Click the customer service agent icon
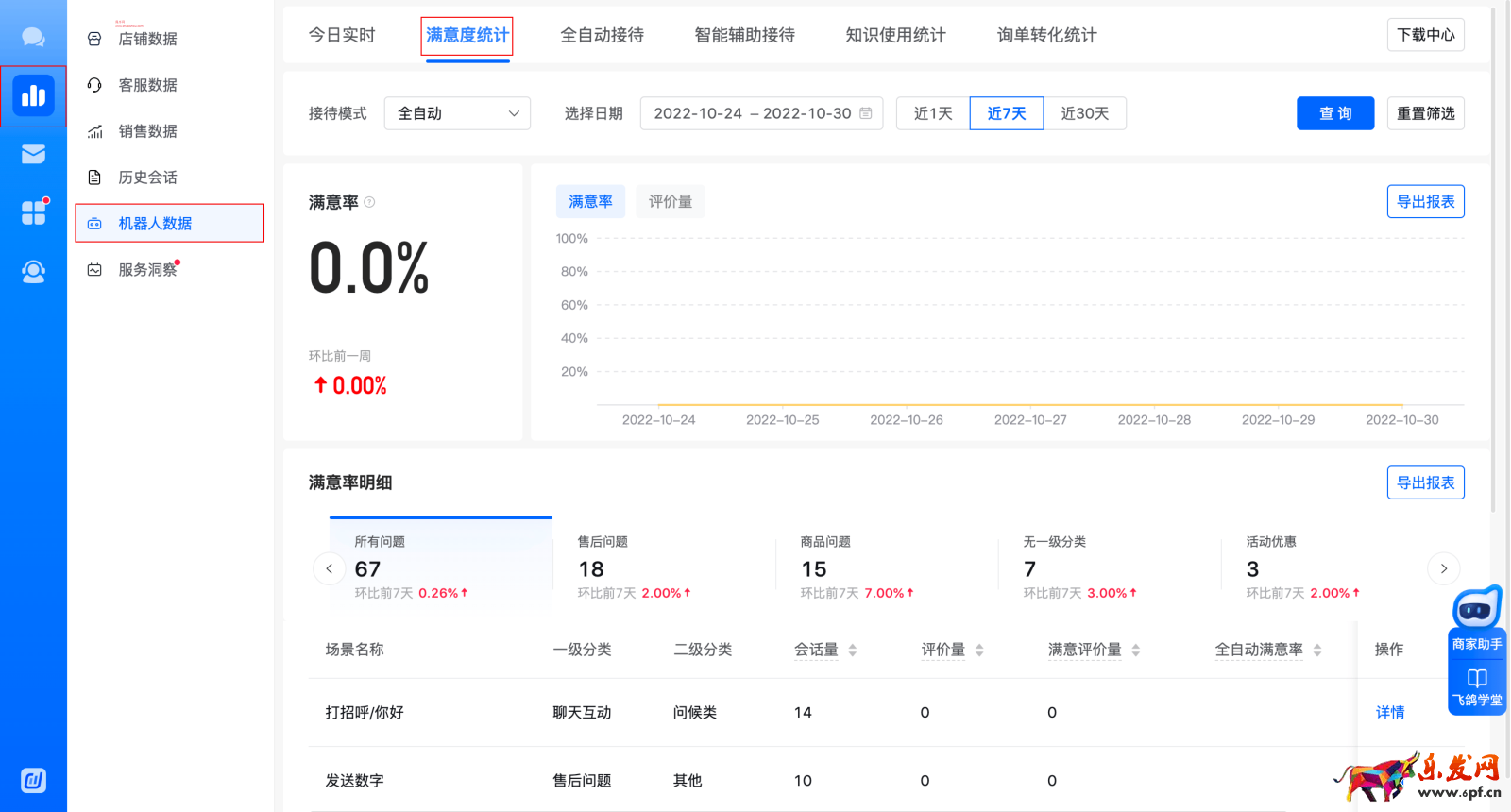Image resolution: width=1511 pixels, height=812 pixels. click(33, 272)
